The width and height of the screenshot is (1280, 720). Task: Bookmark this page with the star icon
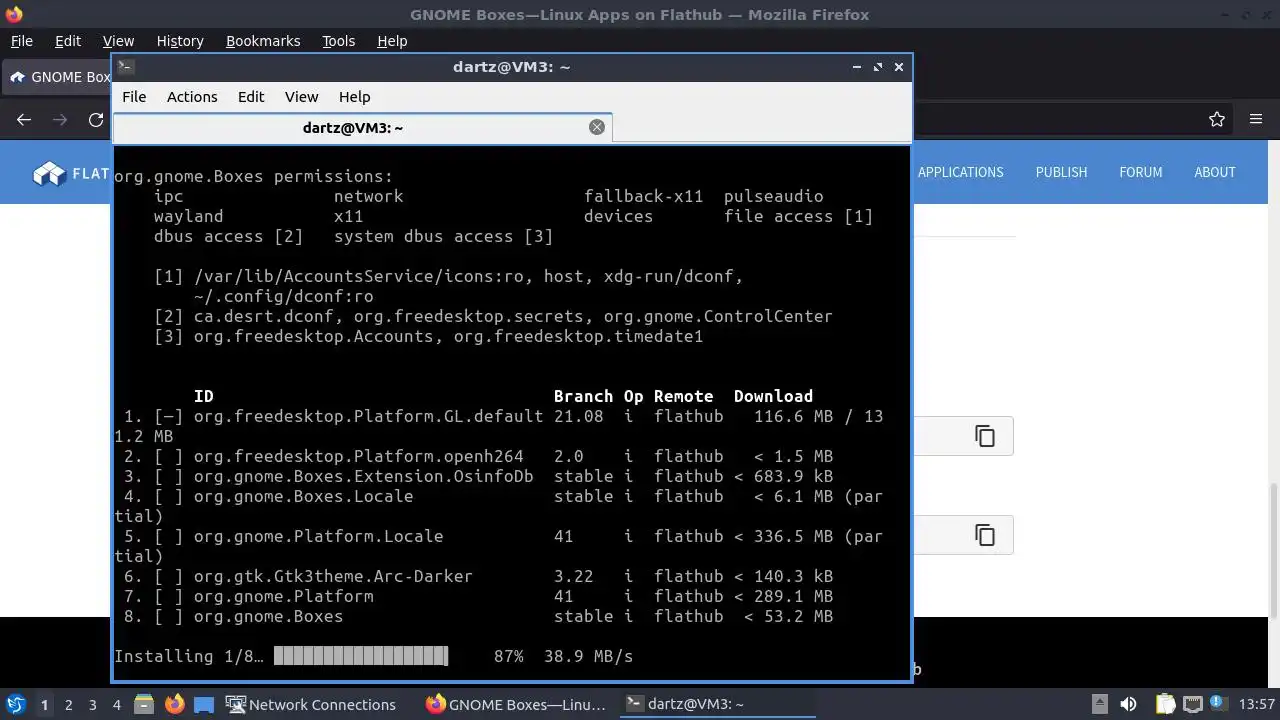tap(1217, 119)
